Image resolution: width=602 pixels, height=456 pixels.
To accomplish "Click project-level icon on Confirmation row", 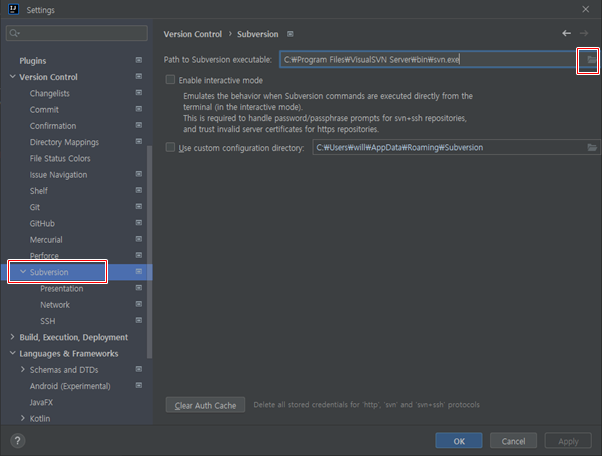I will (x=139, y=125).
